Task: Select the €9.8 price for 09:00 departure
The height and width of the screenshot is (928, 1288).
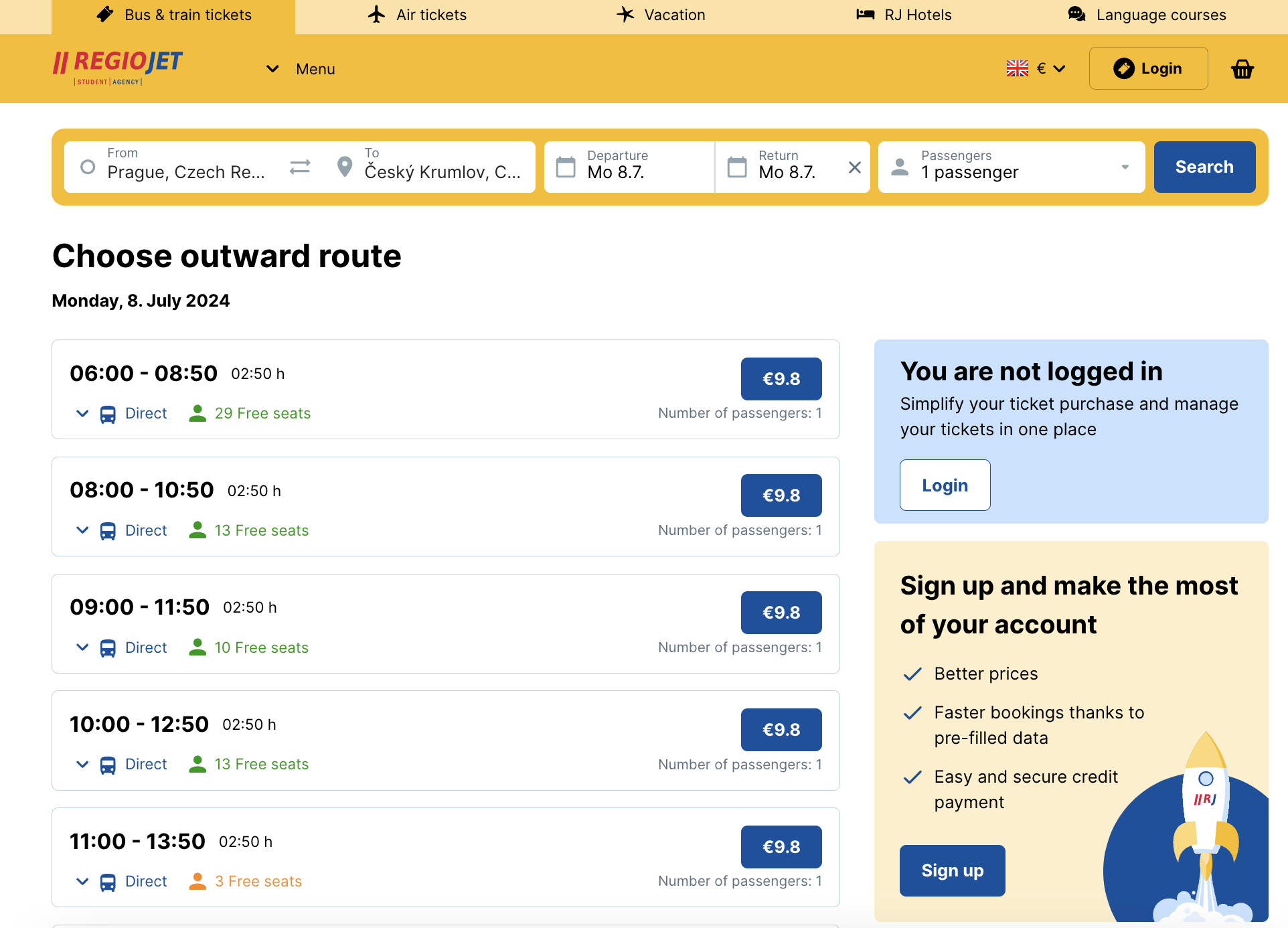Action: coord(781,613)
